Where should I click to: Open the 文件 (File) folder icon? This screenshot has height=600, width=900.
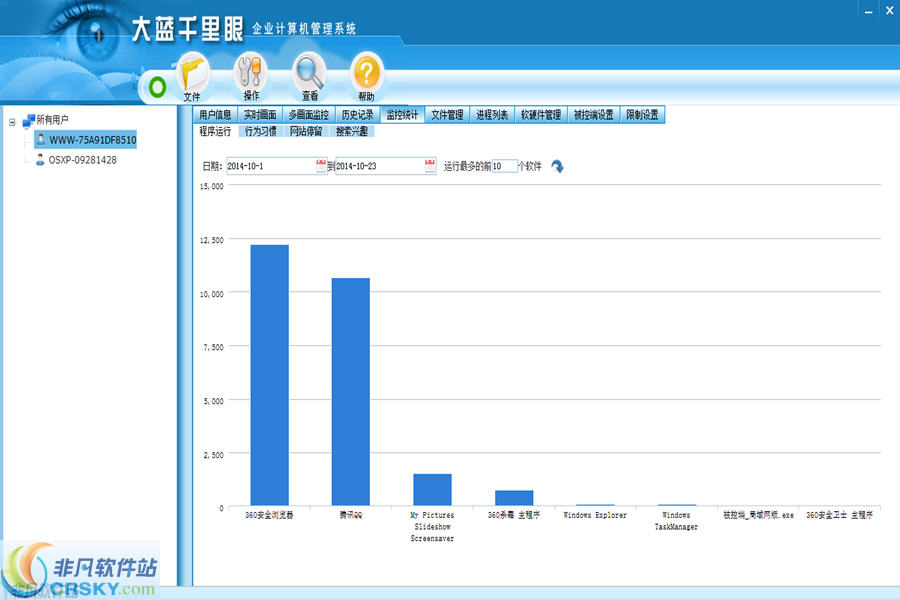(x=193, y=78)
